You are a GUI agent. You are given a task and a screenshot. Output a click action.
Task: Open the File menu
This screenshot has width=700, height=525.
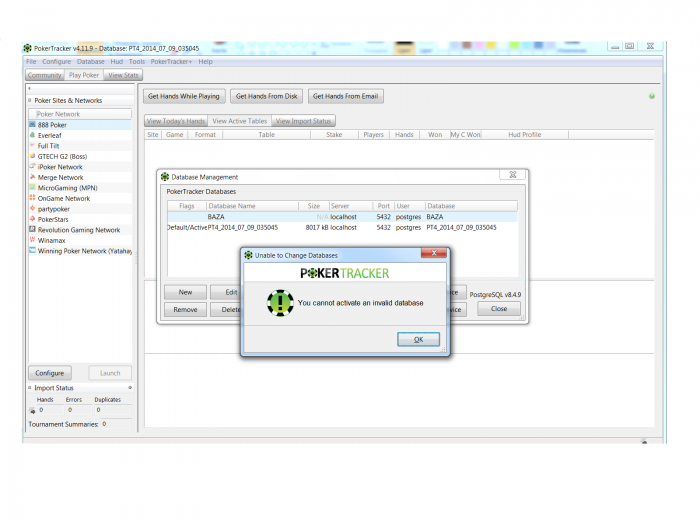coord(31,62)
